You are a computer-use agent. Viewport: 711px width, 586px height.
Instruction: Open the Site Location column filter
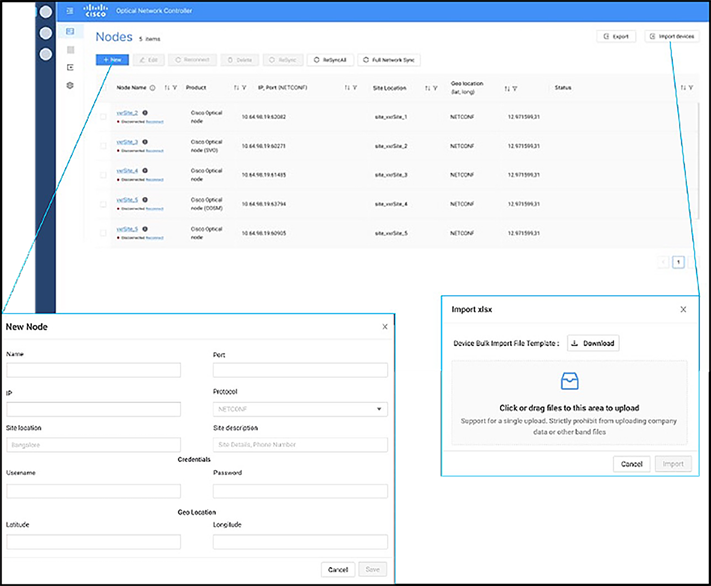pos(435,88)
